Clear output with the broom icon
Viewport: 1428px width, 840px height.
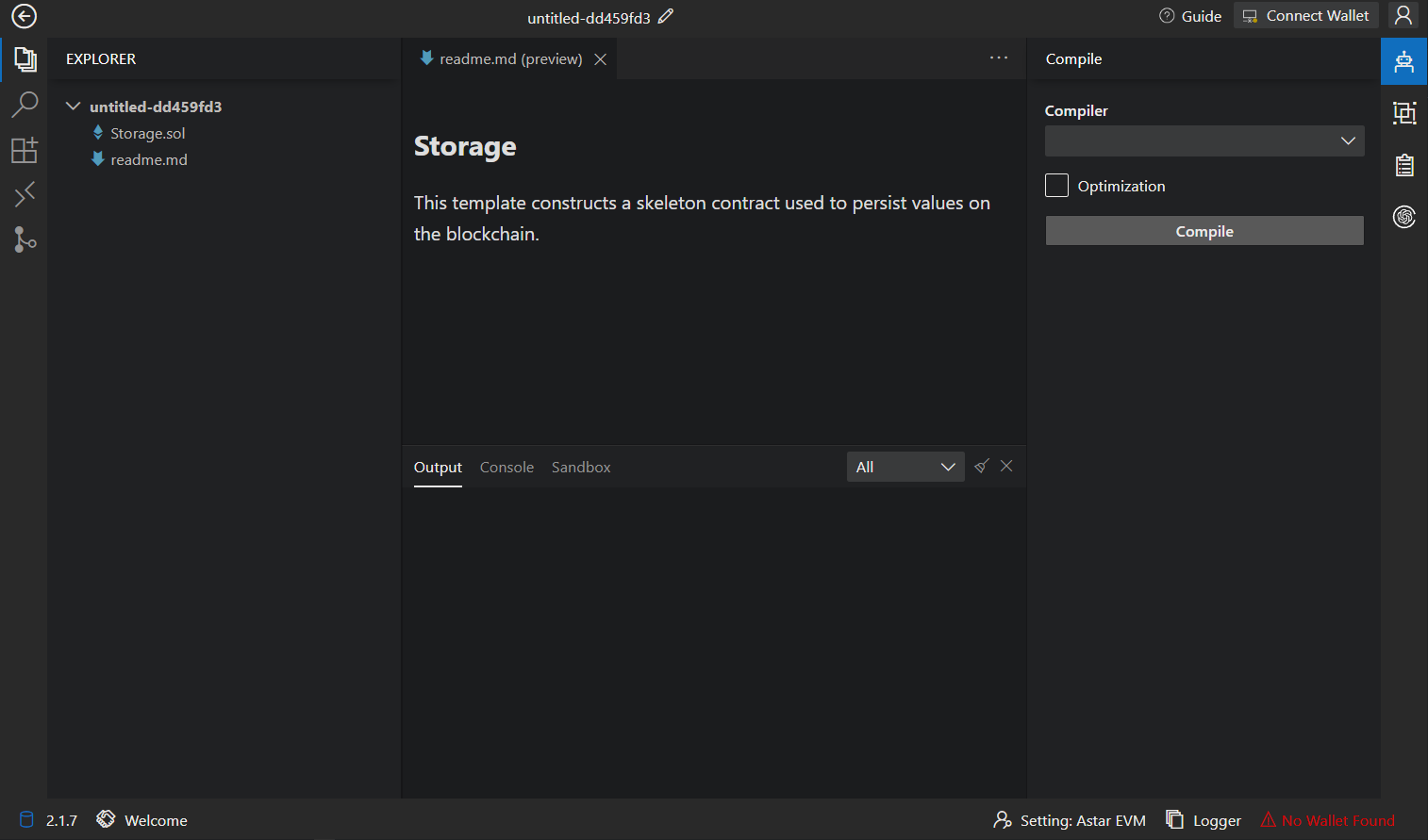982,466
